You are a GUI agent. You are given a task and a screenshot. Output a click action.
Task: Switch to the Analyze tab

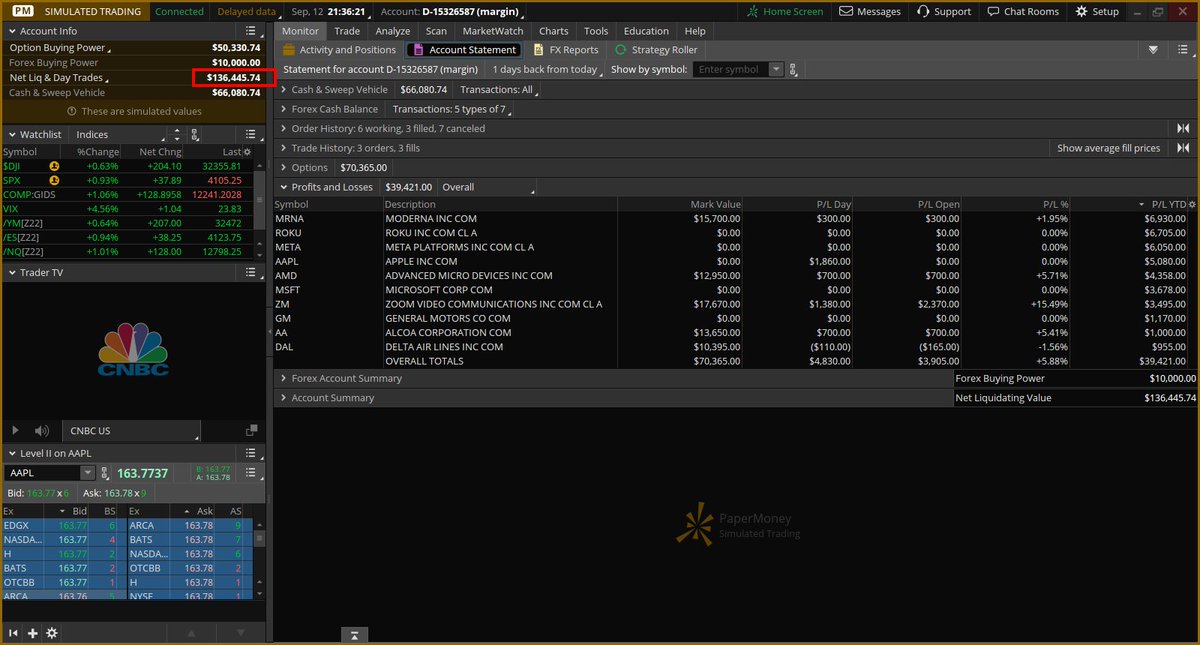[x=393, y=31]
